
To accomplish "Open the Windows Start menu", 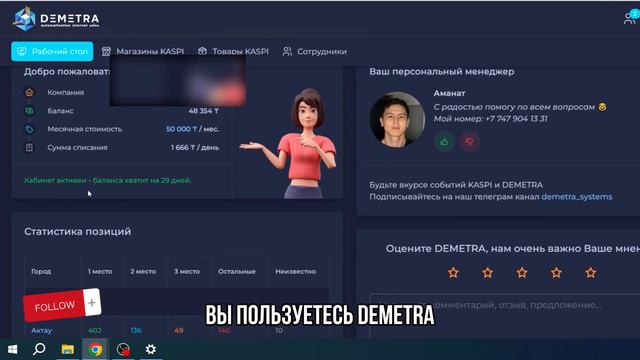I will coord(12,349).
